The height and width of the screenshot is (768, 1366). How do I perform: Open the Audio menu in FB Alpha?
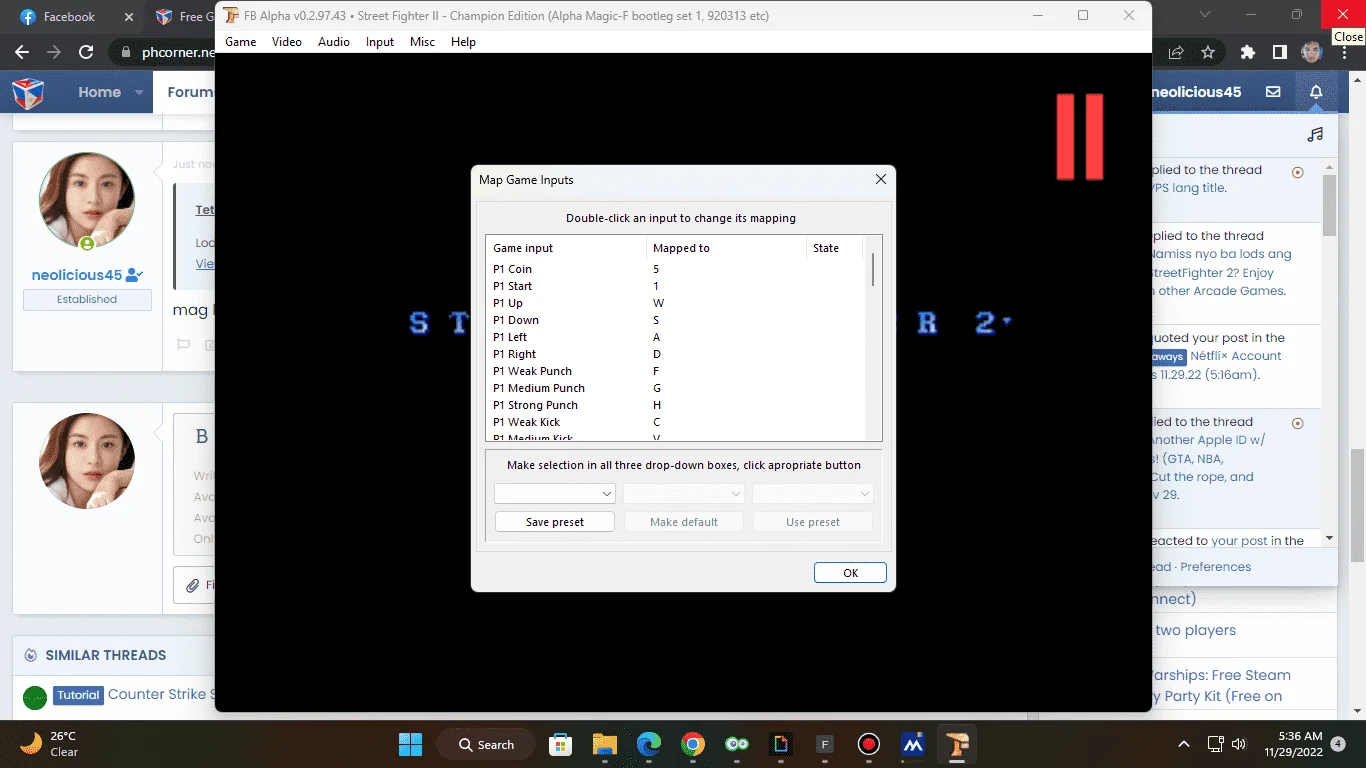coord(333,42)
